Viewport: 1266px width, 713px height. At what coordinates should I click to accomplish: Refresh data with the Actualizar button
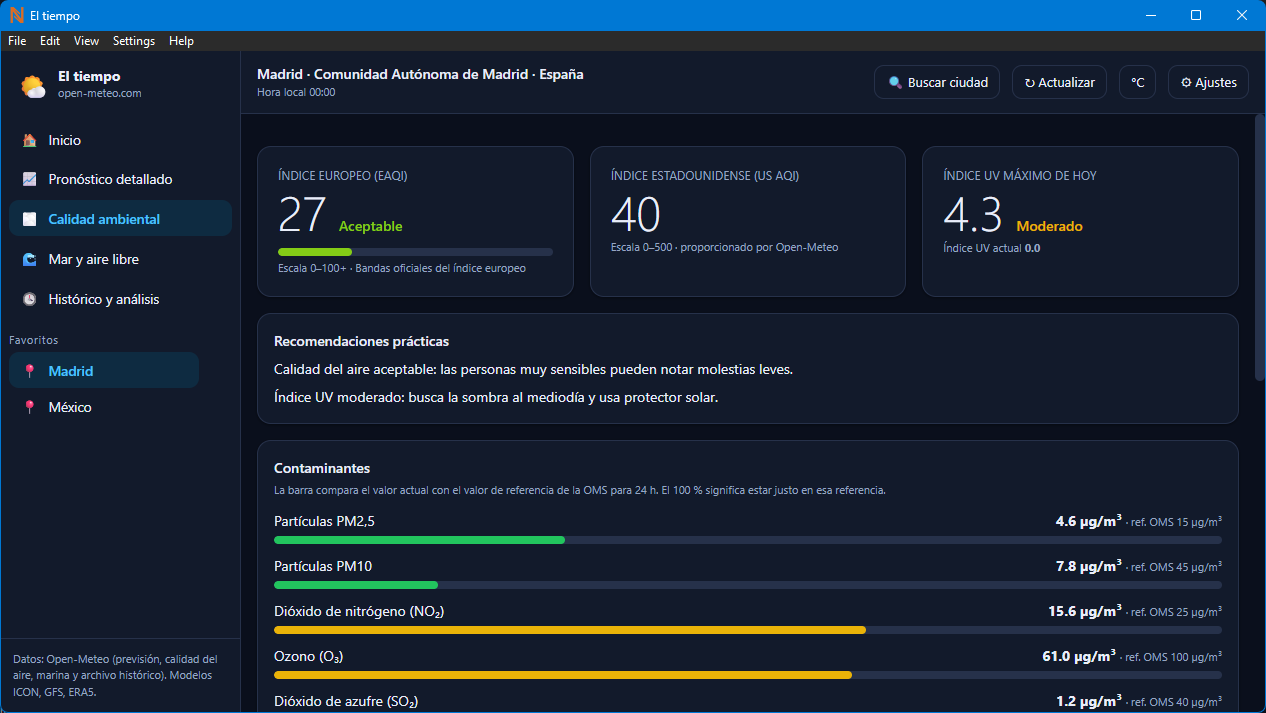point(1059,83)
